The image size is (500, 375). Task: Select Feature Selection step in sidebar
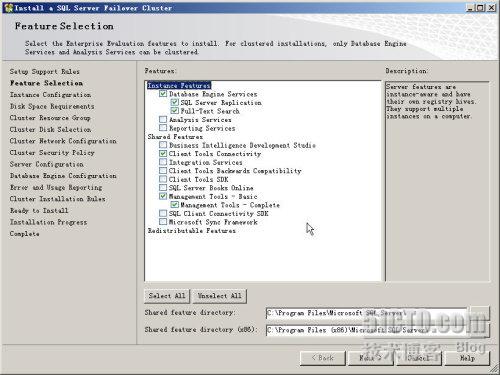coord(46,83)
